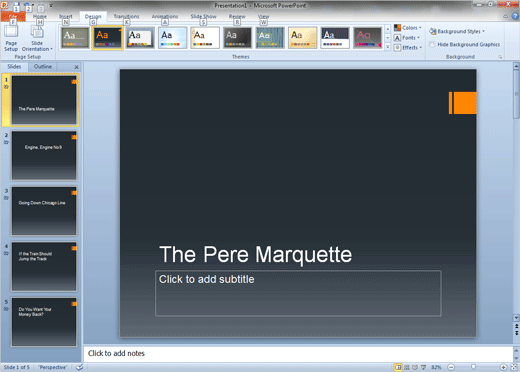Click the subtitle placeholder box
Screen dimensions: 520x372
298,293
